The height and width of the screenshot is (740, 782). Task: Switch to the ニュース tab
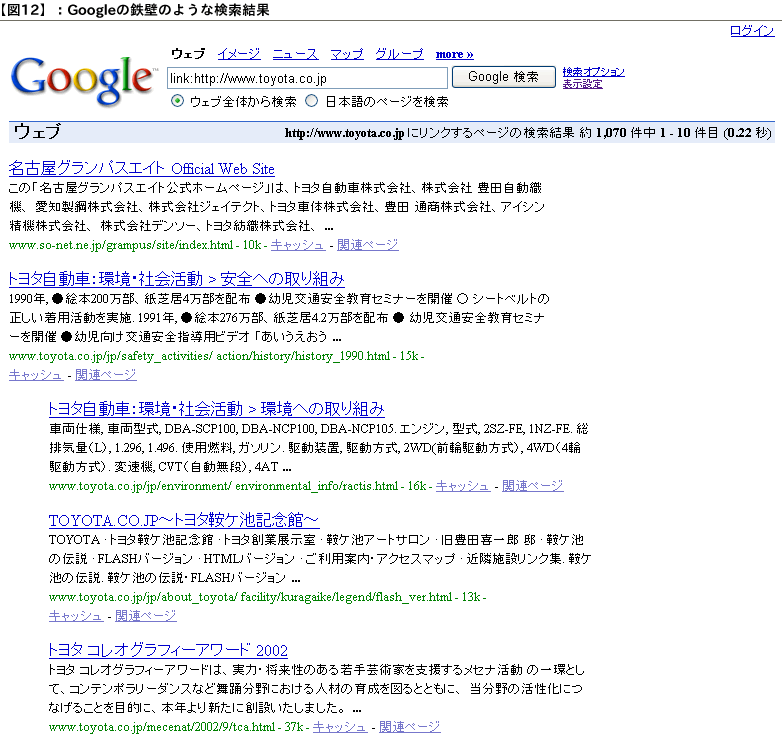click(x=295, y=54)
